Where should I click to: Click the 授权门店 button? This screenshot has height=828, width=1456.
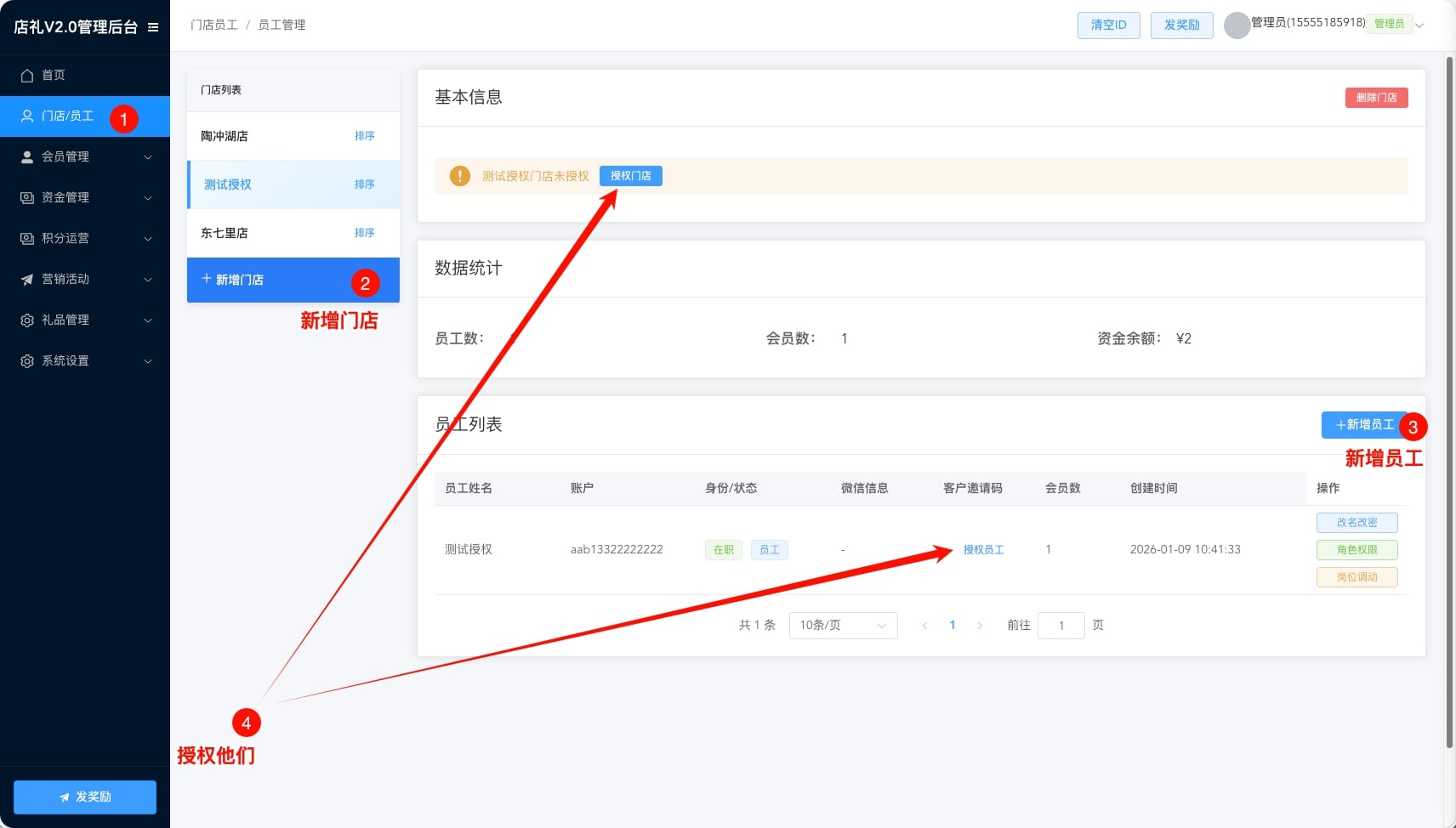pyautogui.click(x=630, y=176)
